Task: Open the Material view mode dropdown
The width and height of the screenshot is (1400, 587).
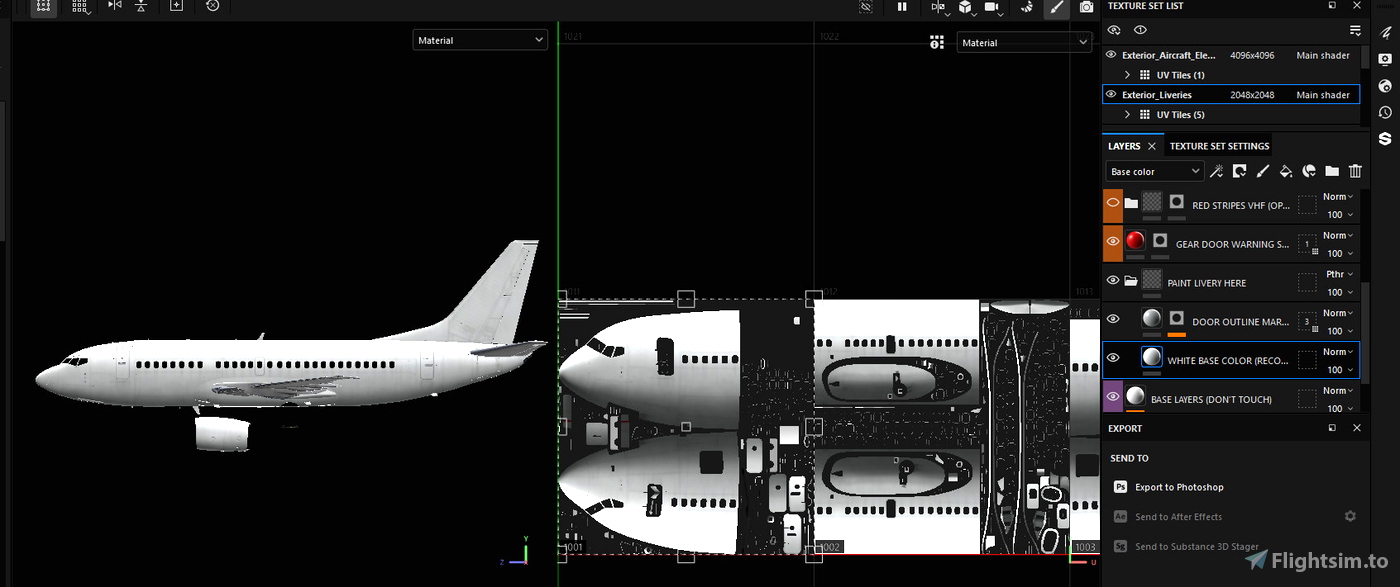Action: (x=480, y=40)
